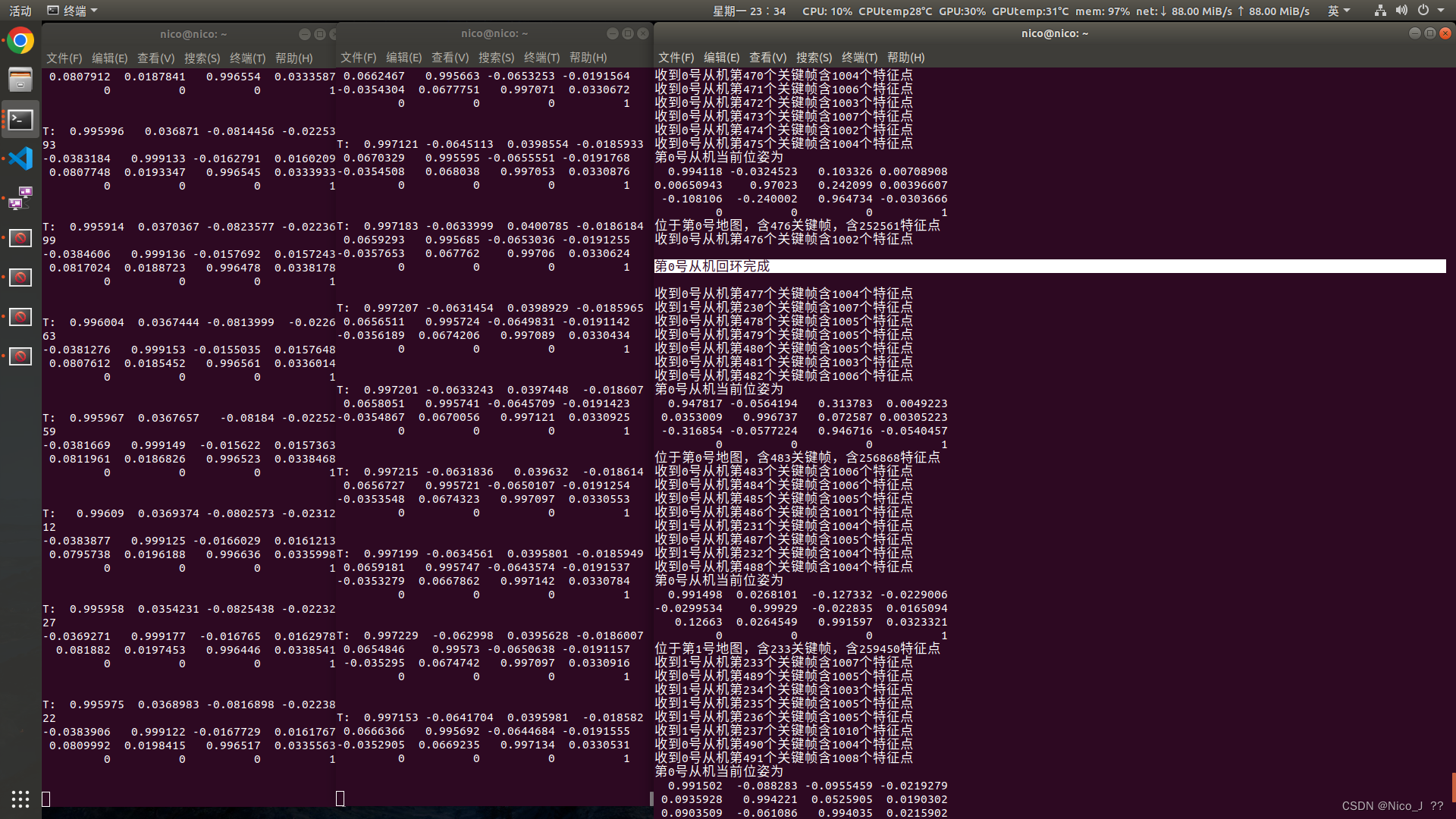The image size is (1456, 819).
Task: Click the third red blocked app icon in dock
Action: click(20, 317)
